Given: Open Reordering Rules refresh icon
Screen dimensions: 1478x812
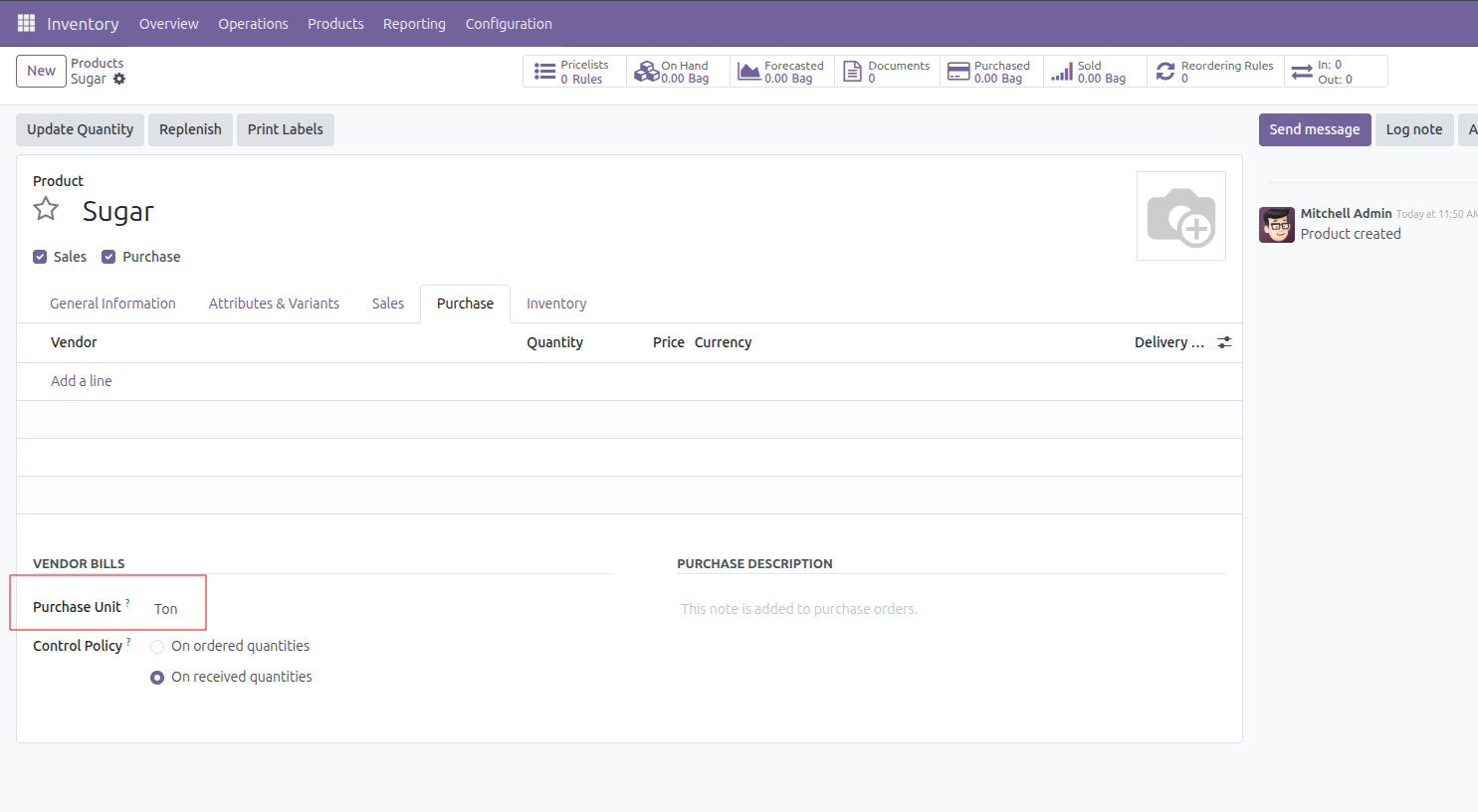Looking at the screenshot, I should (x=1164, y=72).
